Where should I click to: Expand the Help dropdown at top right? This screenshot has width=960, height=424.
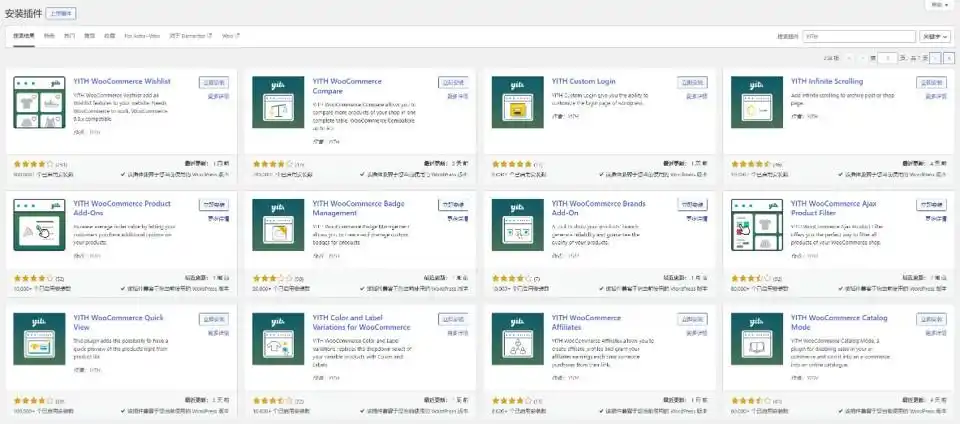coord(943,4)
